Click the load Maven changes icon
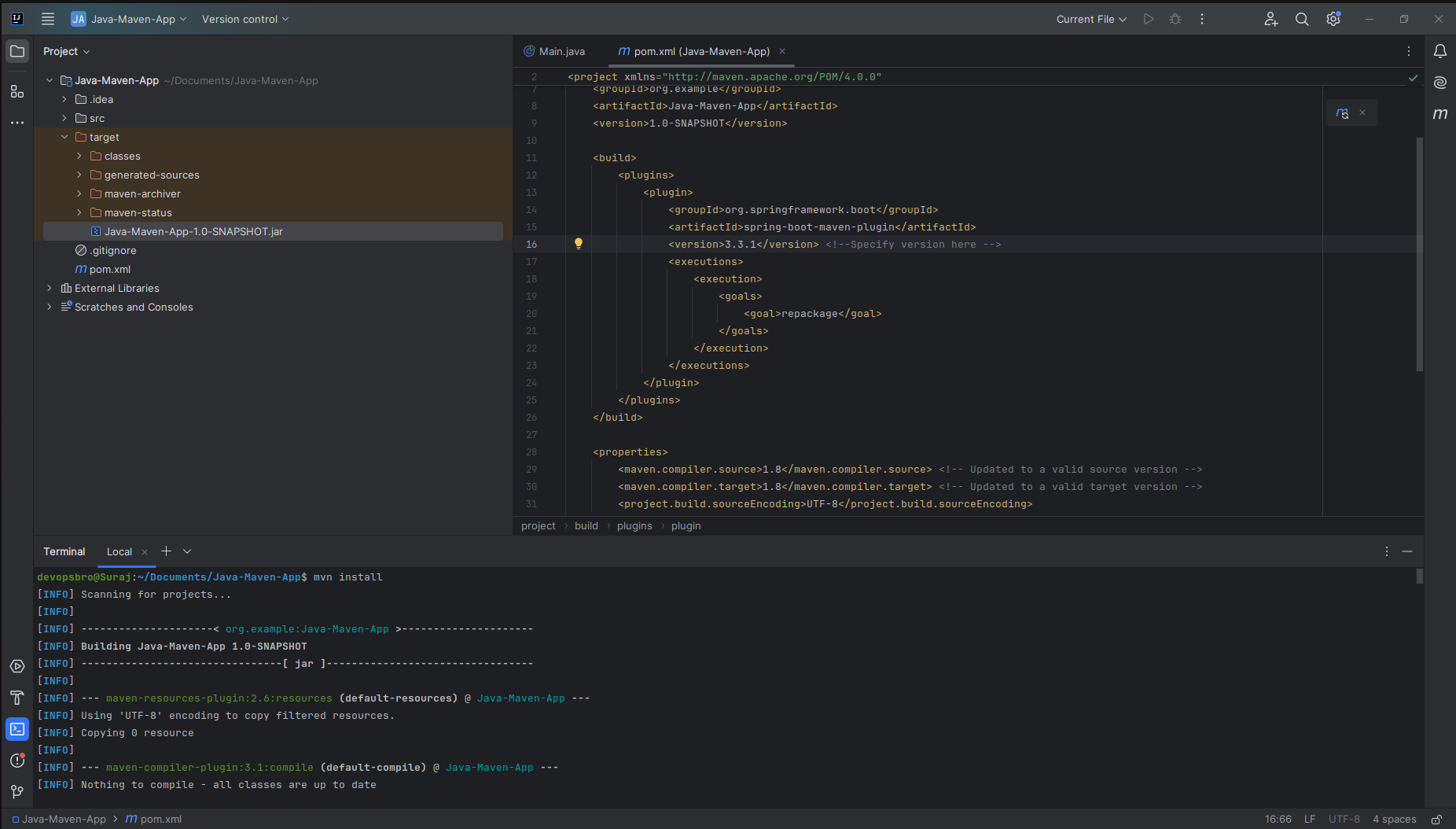Screen dimensions: 1456x829 click(1343, 113)
